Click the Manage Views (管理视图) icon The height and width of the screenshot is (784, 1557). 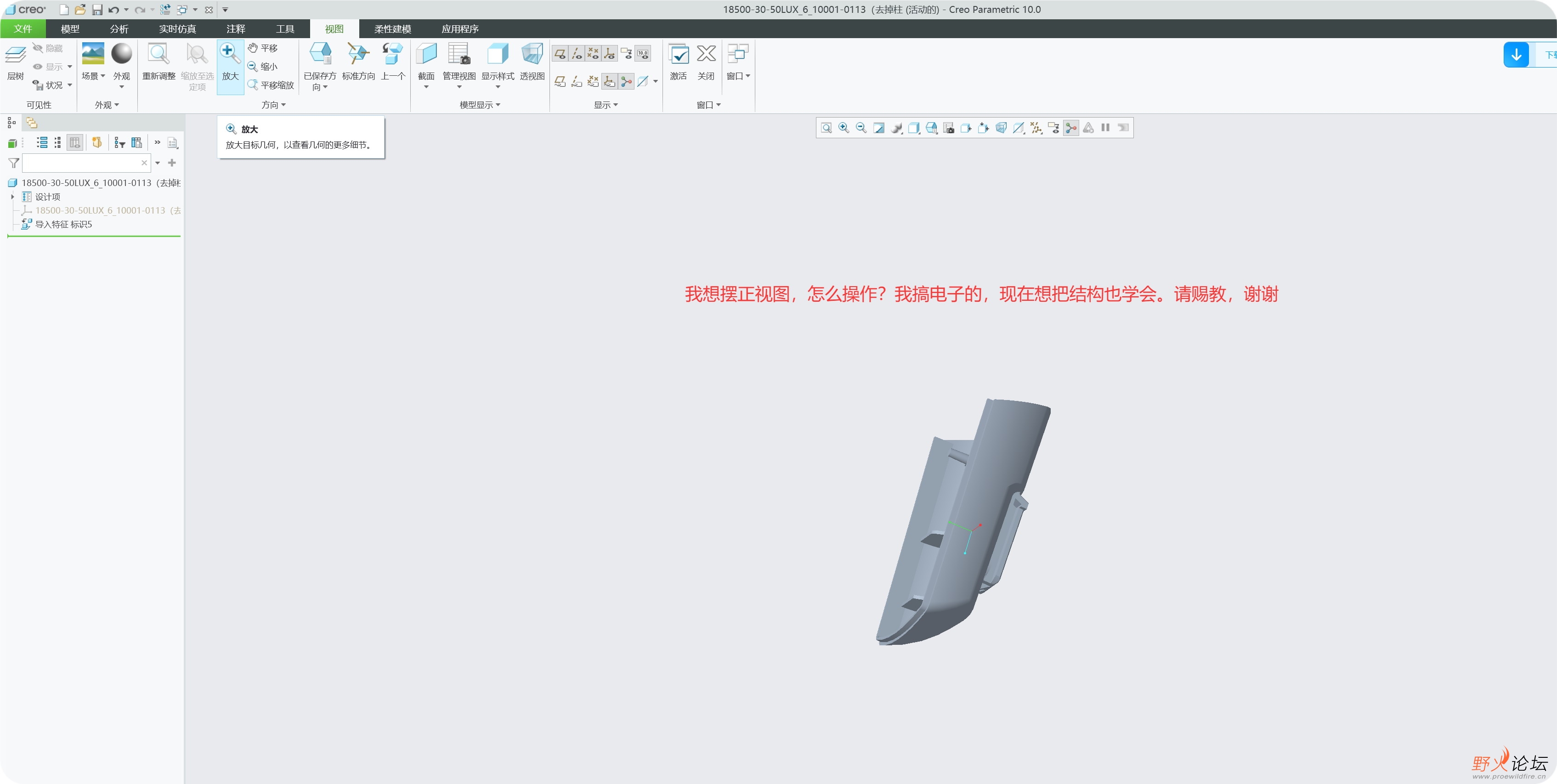[x=459, y=54]
